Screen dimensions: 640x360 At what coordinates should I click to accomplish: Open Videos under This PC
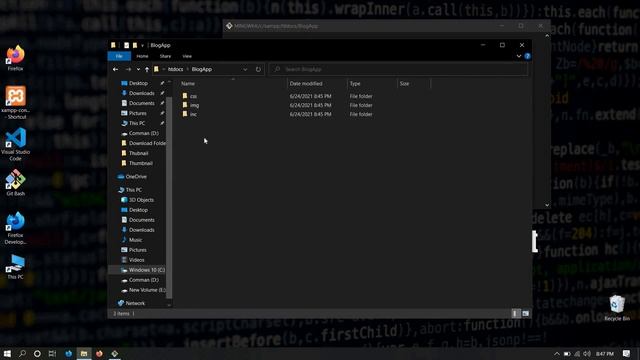pos(136,260)
